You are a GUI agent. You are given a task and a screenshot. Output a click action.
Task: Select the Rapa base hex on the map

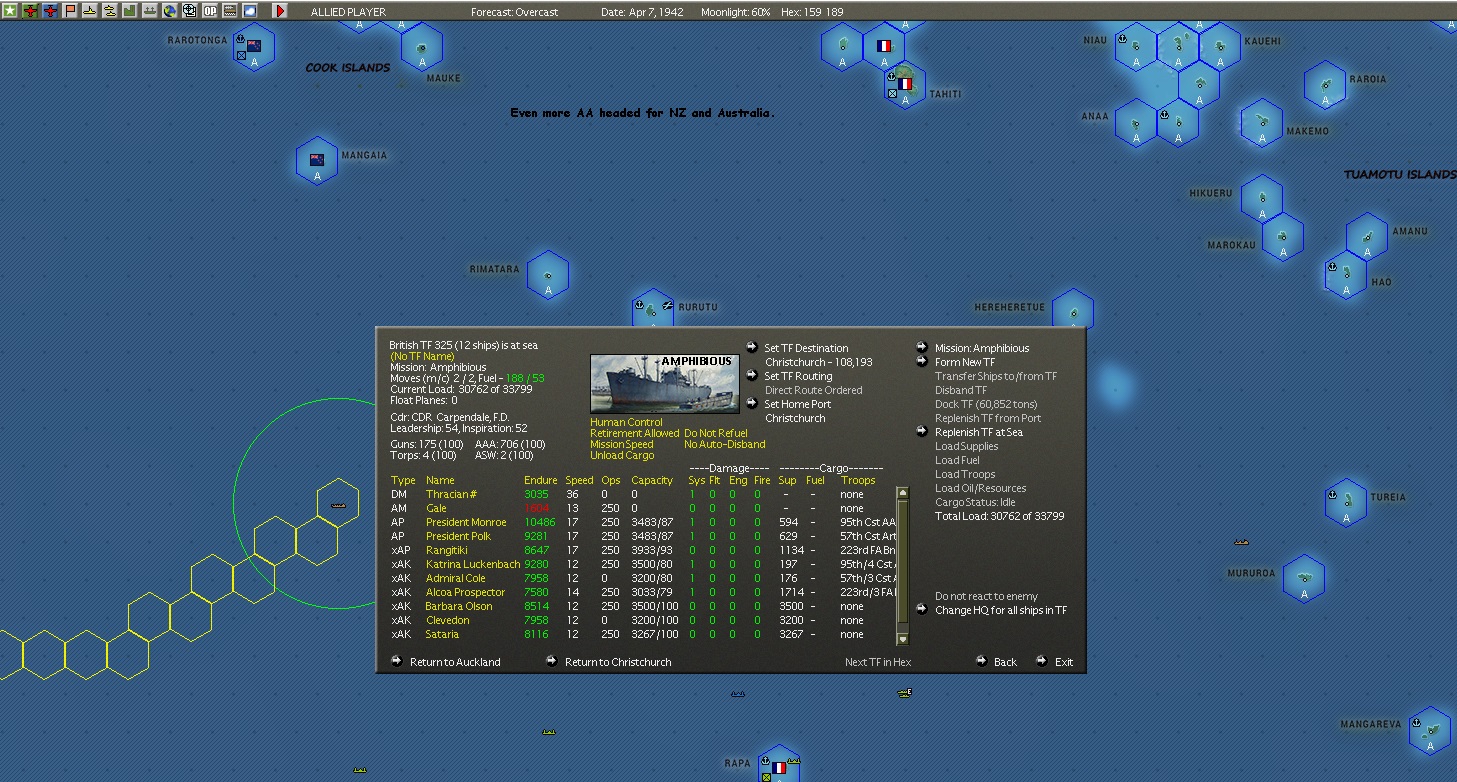(778, 764)
